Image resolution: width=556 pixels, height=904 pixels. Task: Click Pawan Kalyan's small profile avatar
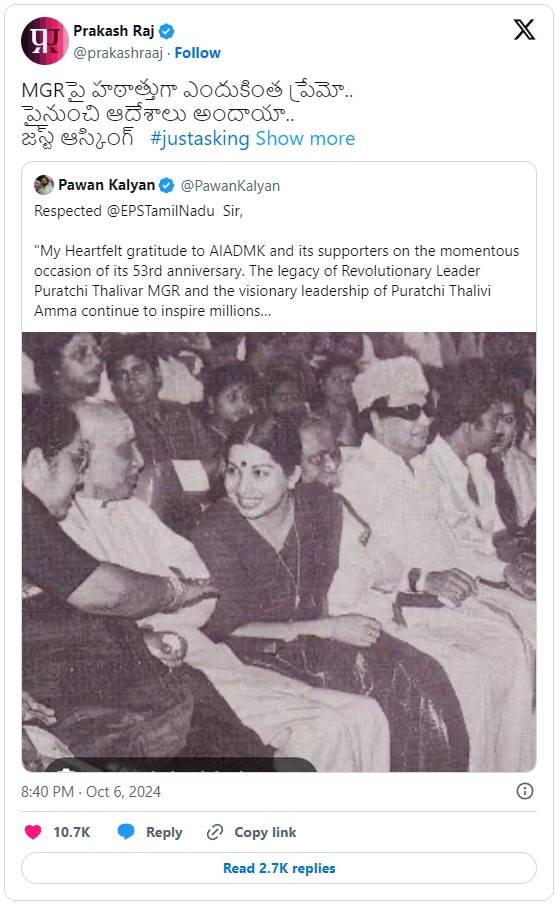(44, 185)
